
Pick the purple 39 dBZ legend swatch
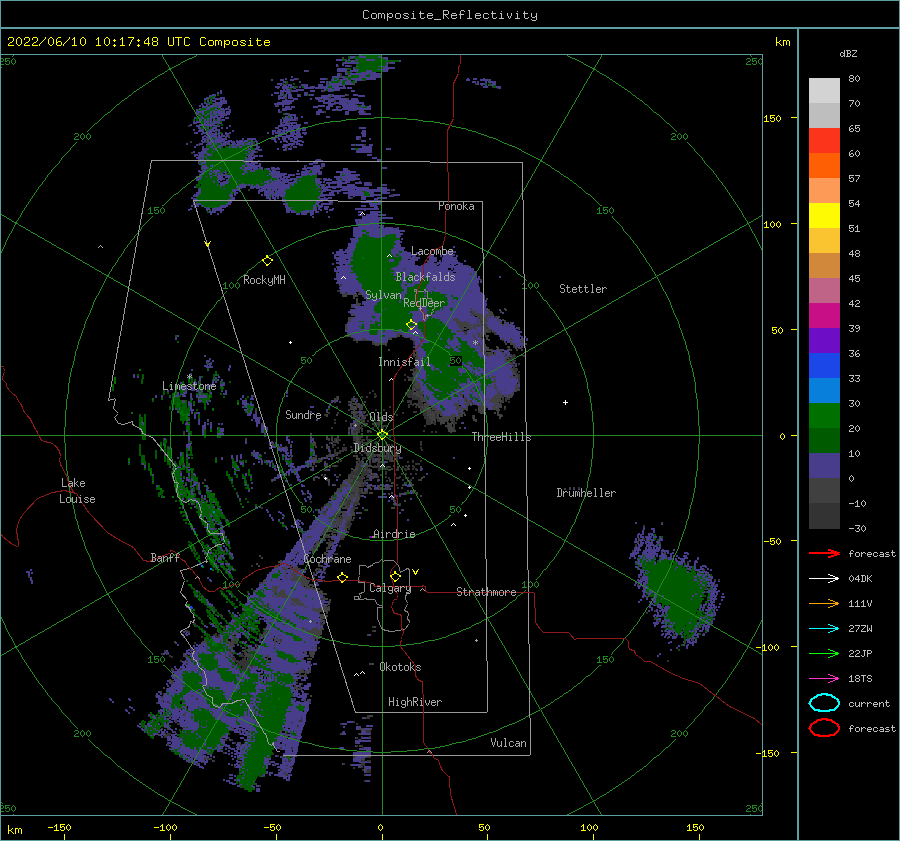pos(824,340)
